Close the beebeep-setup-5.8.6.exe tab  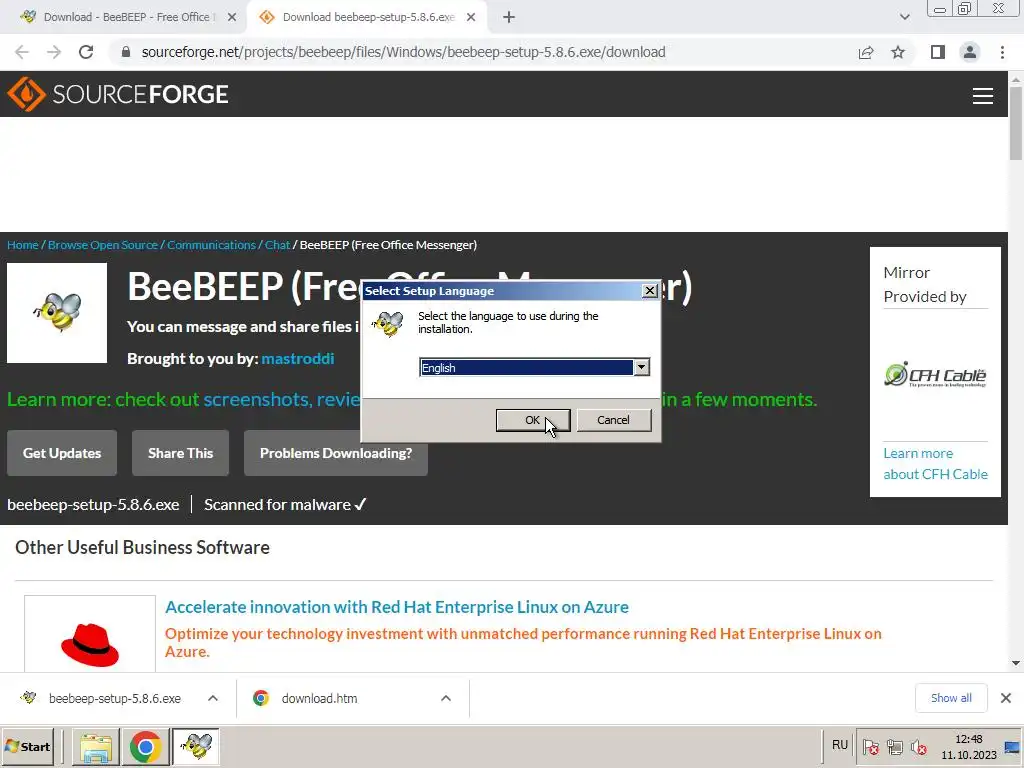click(x=471, y=17)
